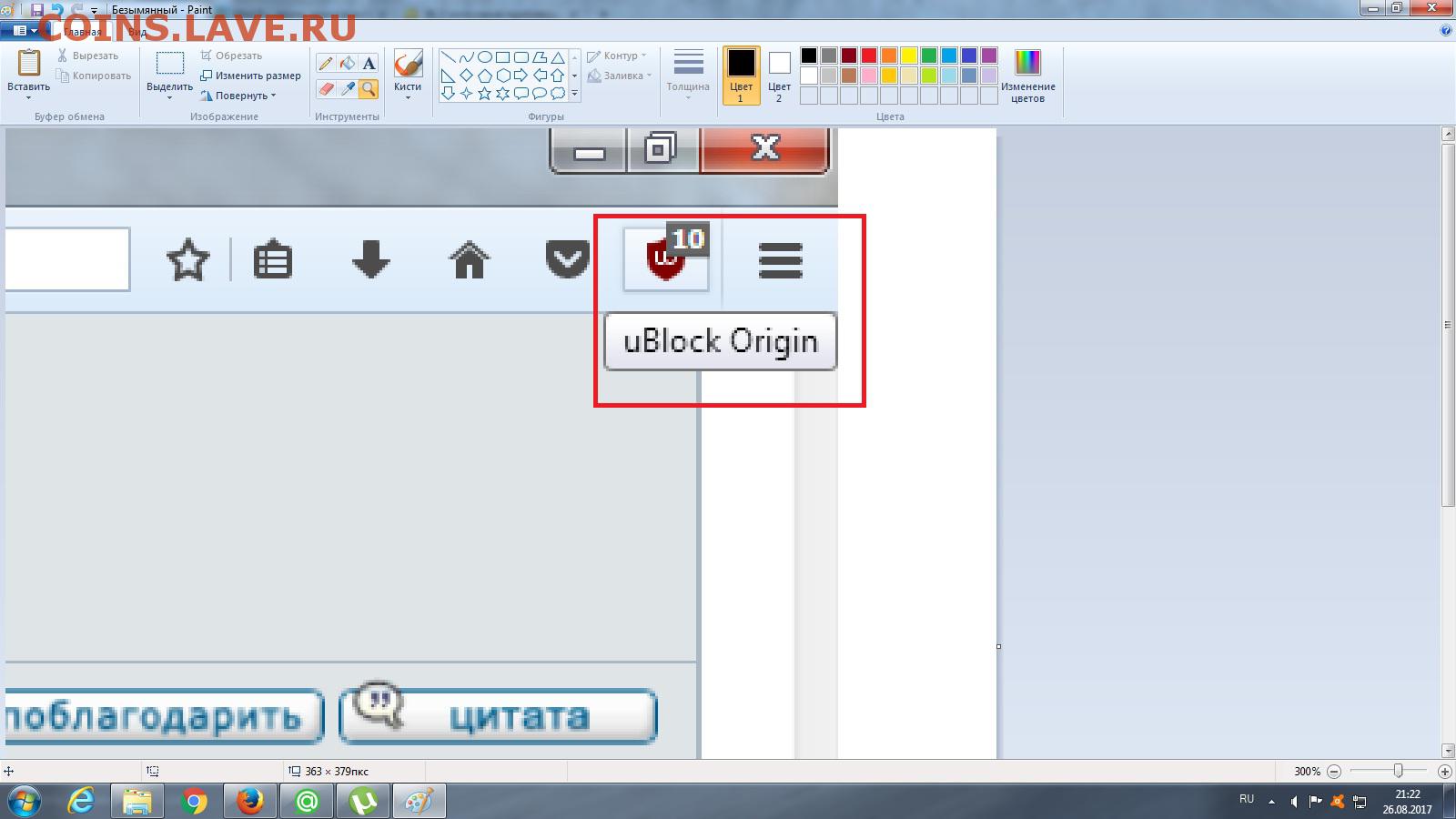Click the zoom in plus button
1456x819 pixels.
(x=1444, y=771)
